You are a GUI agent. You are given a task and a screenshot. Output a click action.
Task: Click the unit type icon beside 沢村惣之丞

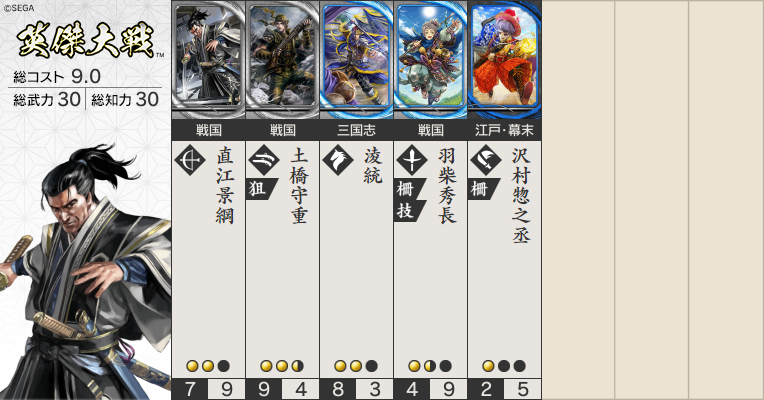pos(486,160)
